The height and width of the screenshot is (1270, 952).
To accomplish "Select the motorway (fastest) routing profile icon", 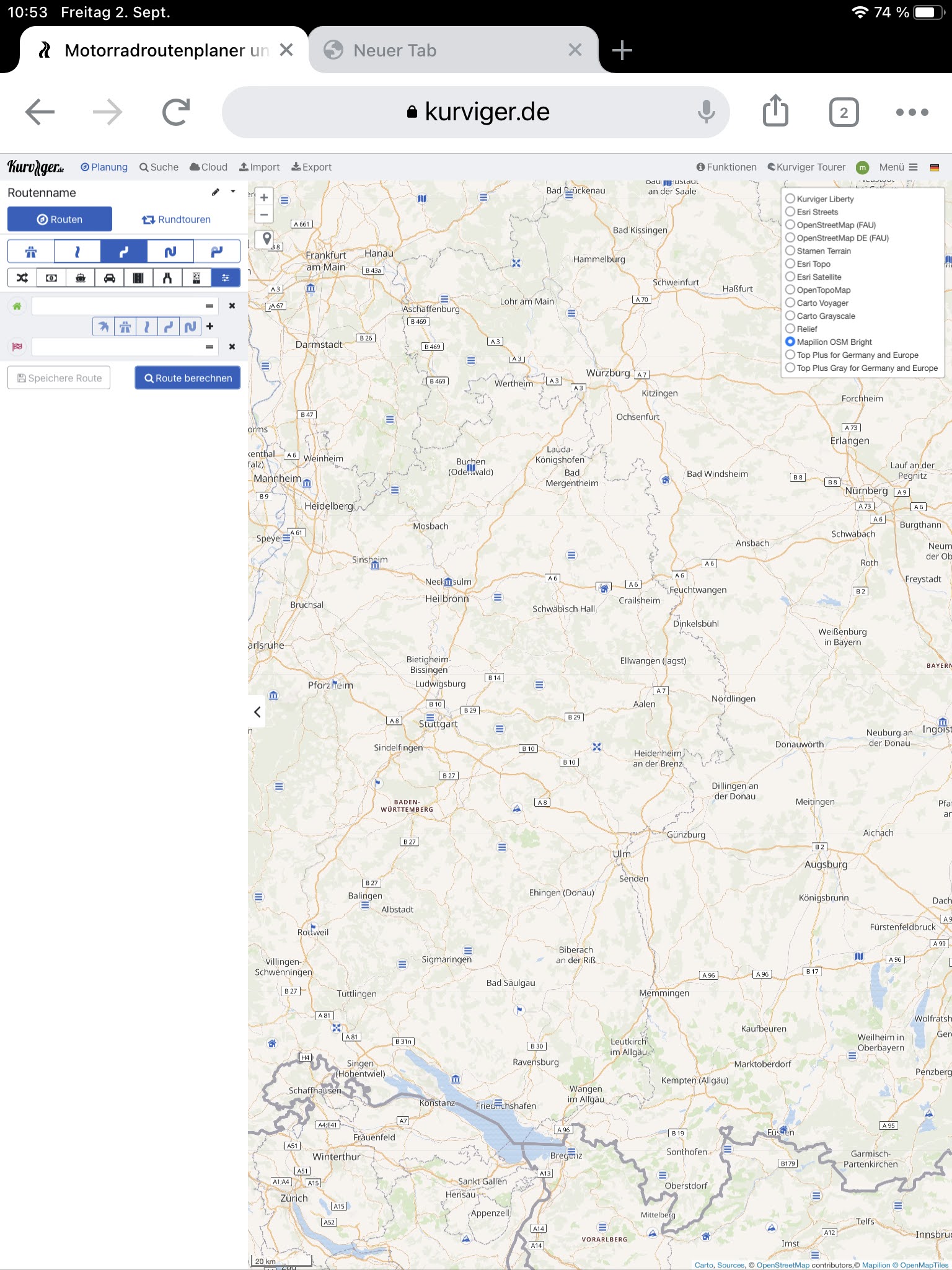I will tap(31, 252).
